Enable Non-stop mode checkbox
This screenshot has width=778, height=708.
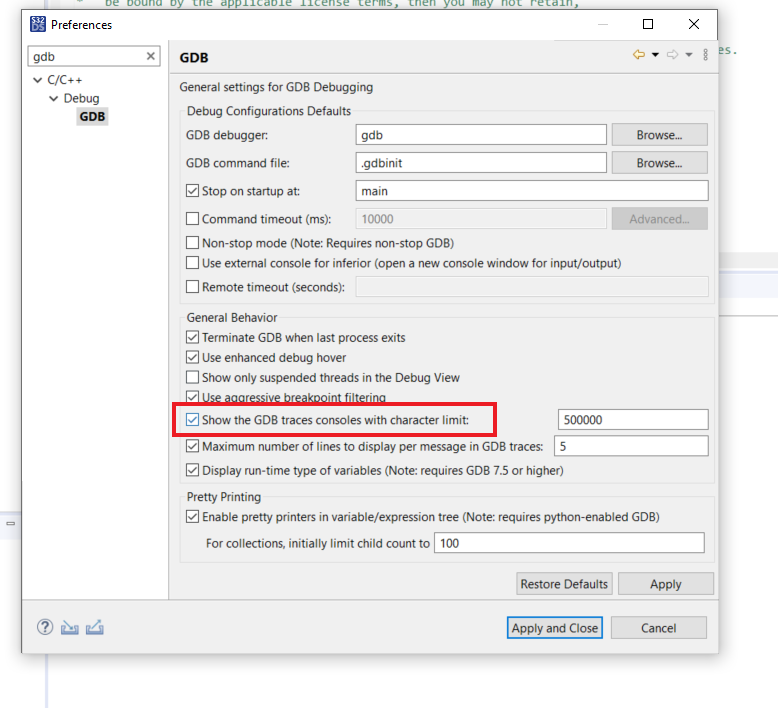click(x=193, y=243)
